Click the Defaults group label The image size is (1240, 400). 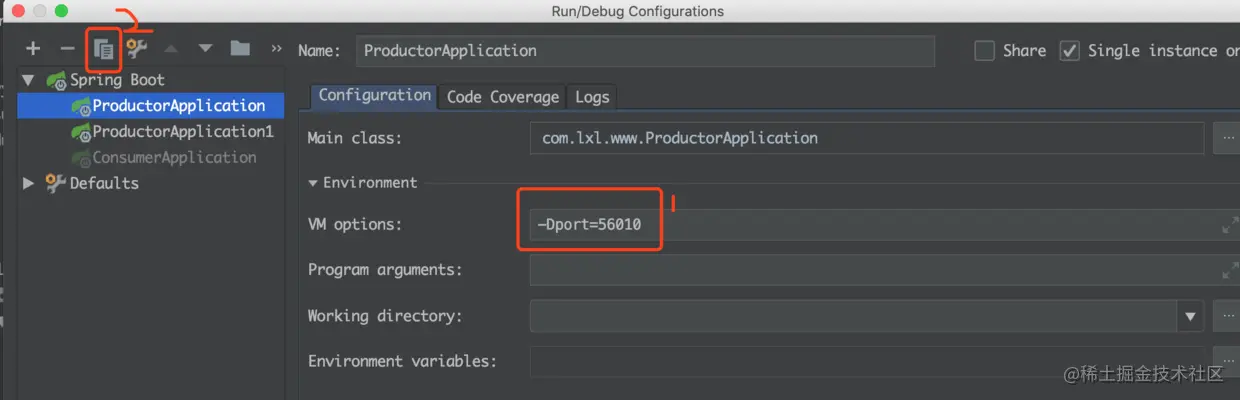(x=104, y=183)
